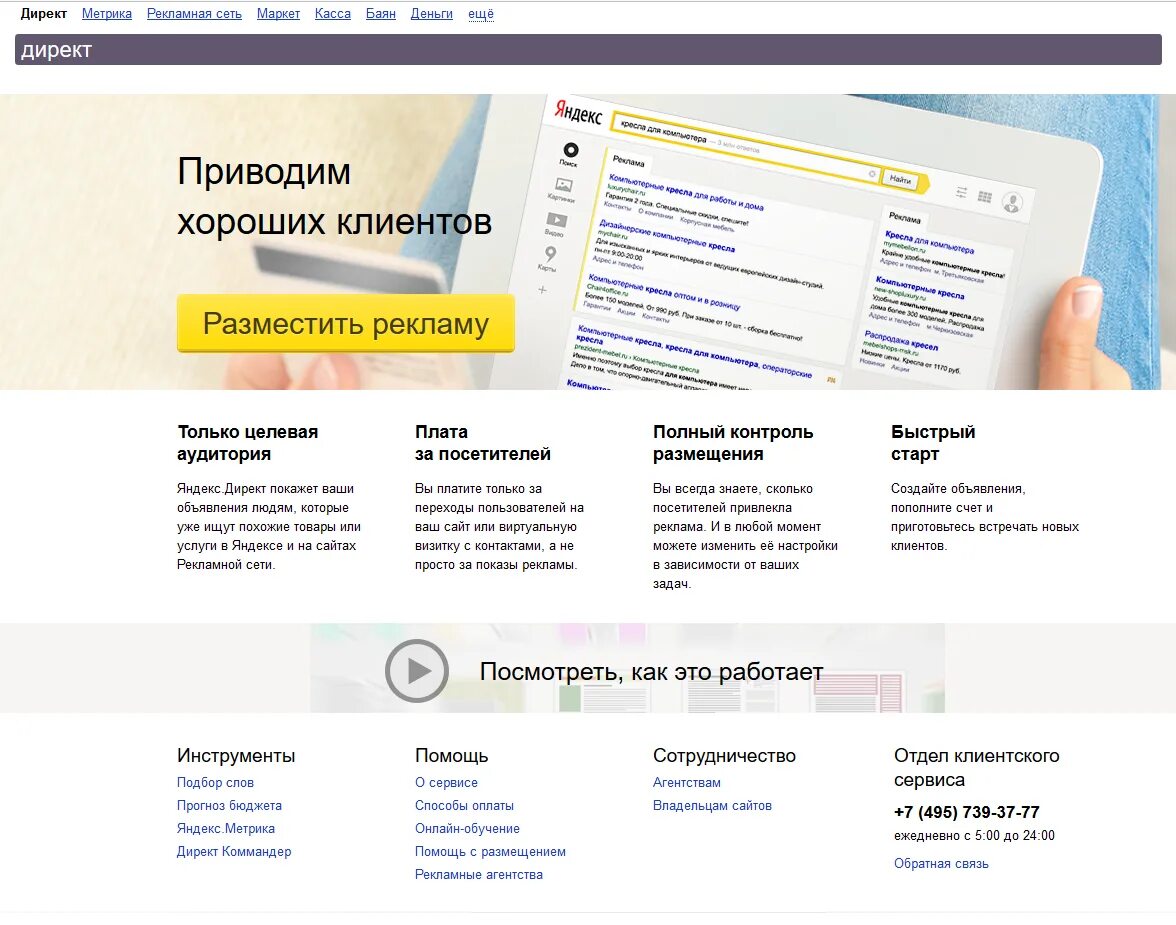The image size is (1176, 925).
Task: Click the heading Быстрый старт
Action: tap(933, 443)
